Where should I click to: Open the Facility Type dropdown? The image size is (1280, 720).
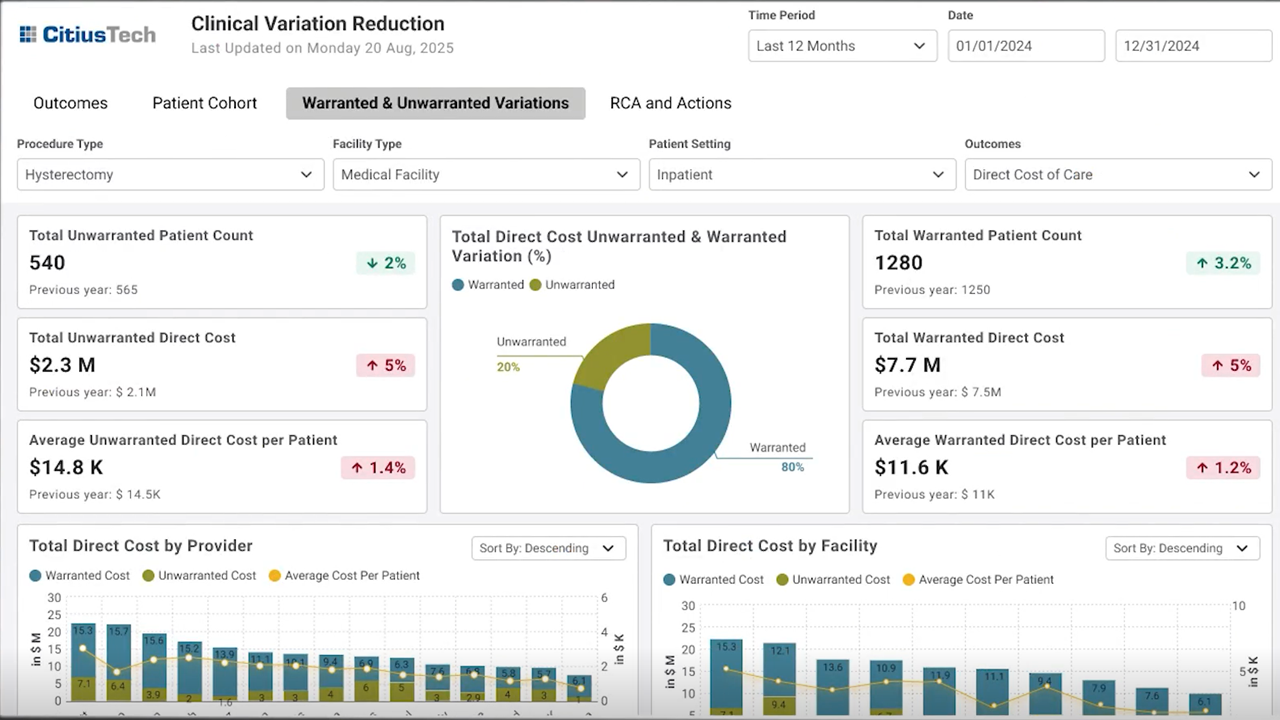(486, 174)
